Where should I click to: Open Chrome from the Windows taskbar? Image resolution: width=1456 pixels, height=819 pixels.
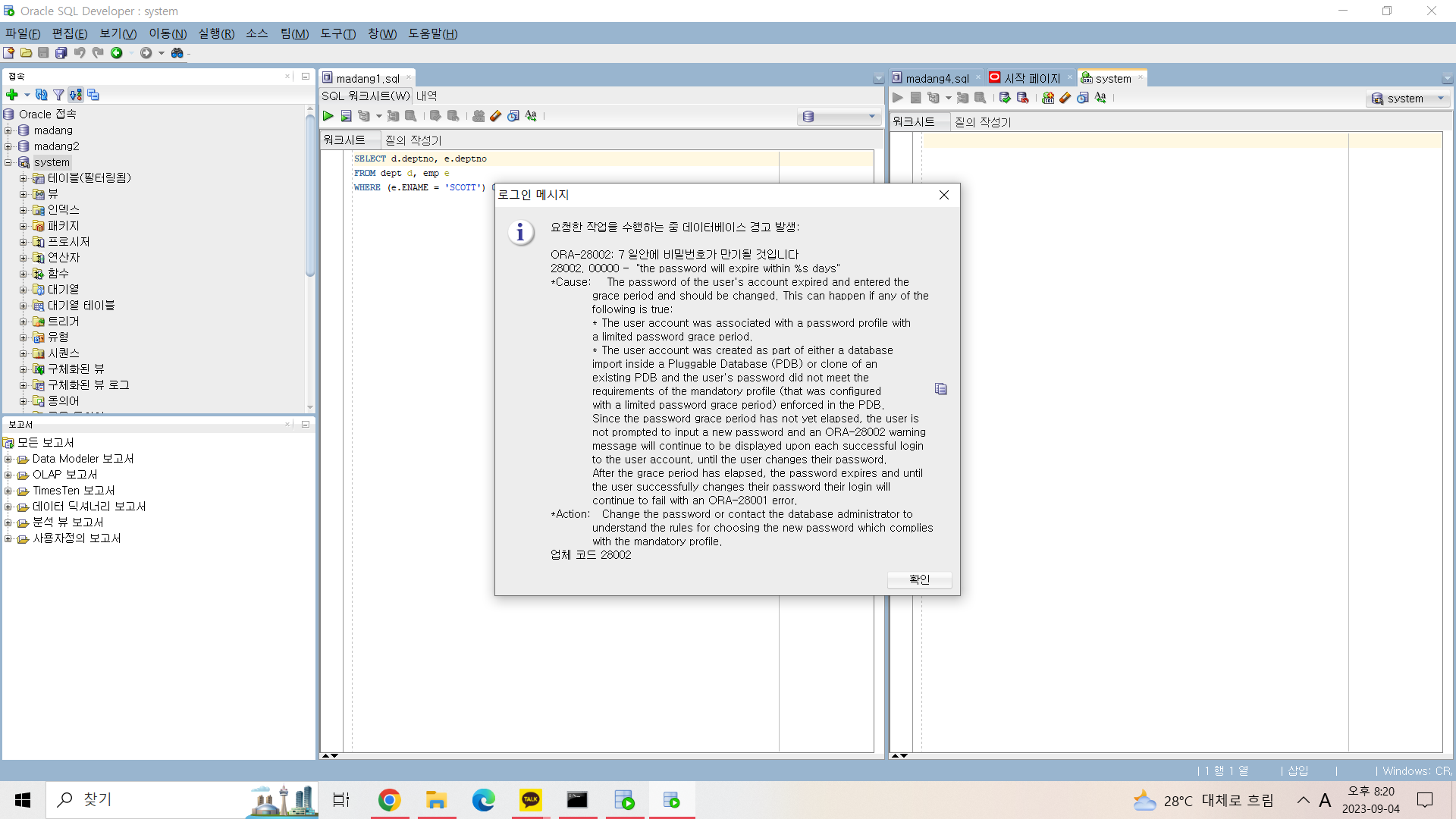389,800
